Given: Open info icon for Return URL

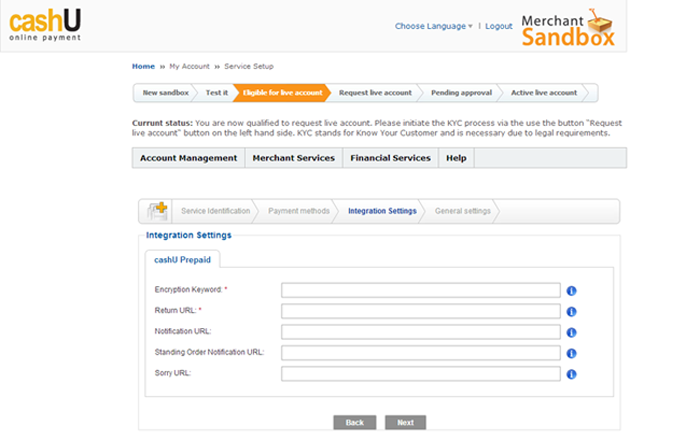Looking at the screenshot, I should coord(571,311).
